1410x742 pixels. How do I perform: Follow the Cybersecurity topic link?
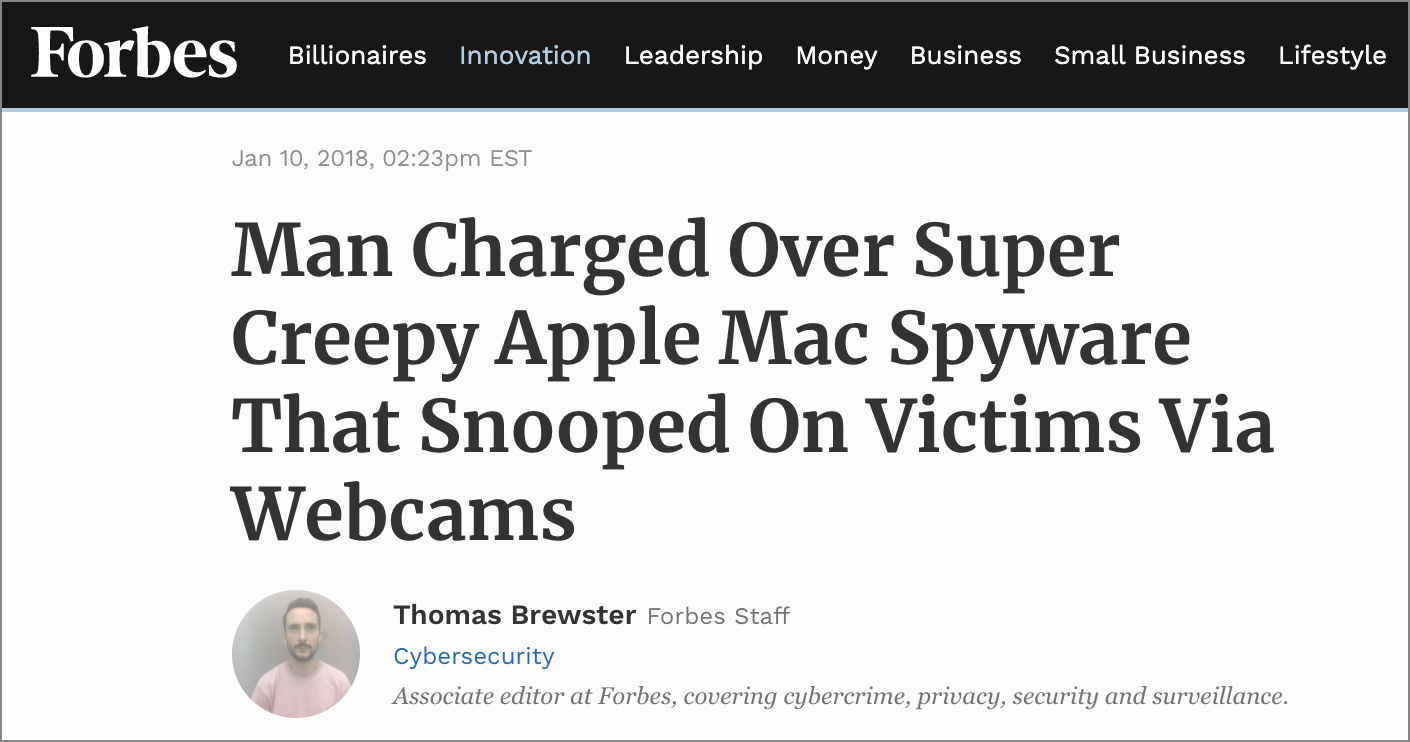[473, 656]
